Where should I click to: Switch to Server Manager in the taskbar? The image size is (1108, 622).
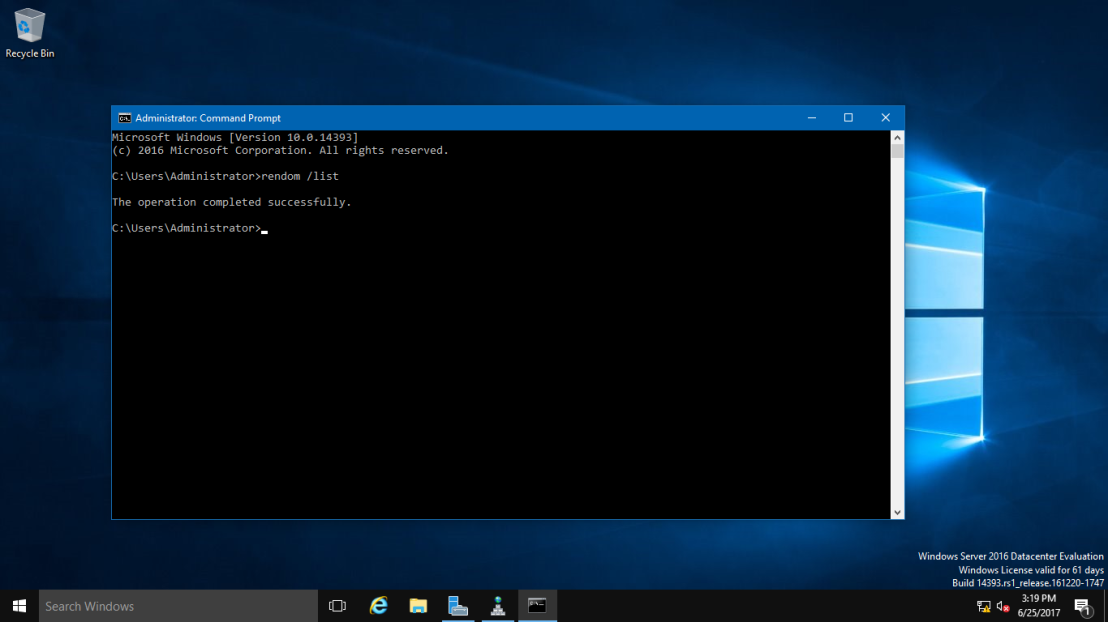pyautogui.click(x=458, y=606)
